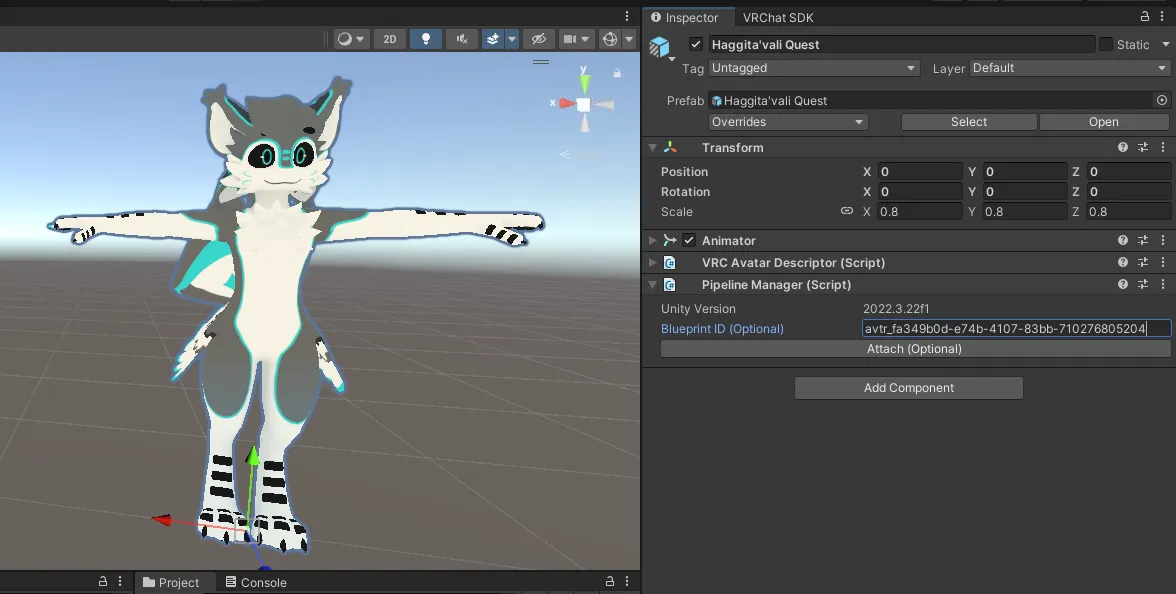Click the Blueprint ID text field
This screenshot has height=594, width=1176.
point(1016,328)
